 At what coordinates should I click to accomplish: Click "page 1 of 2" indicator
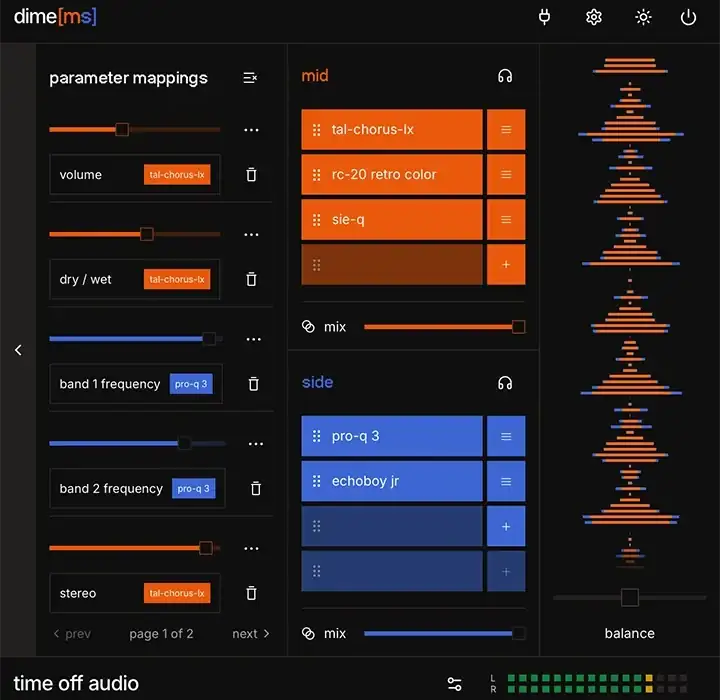click(x=161, y=634)
